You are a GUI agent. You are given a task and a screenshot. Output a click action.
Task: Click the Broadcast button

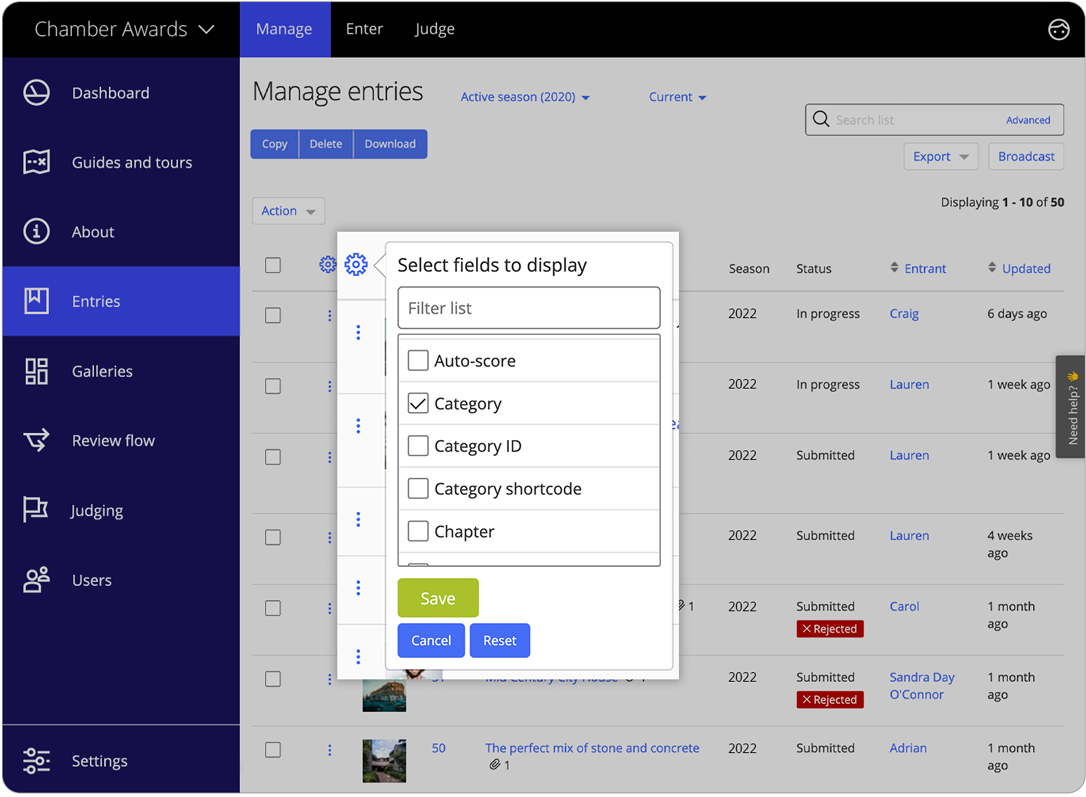tap(1026, 156)
